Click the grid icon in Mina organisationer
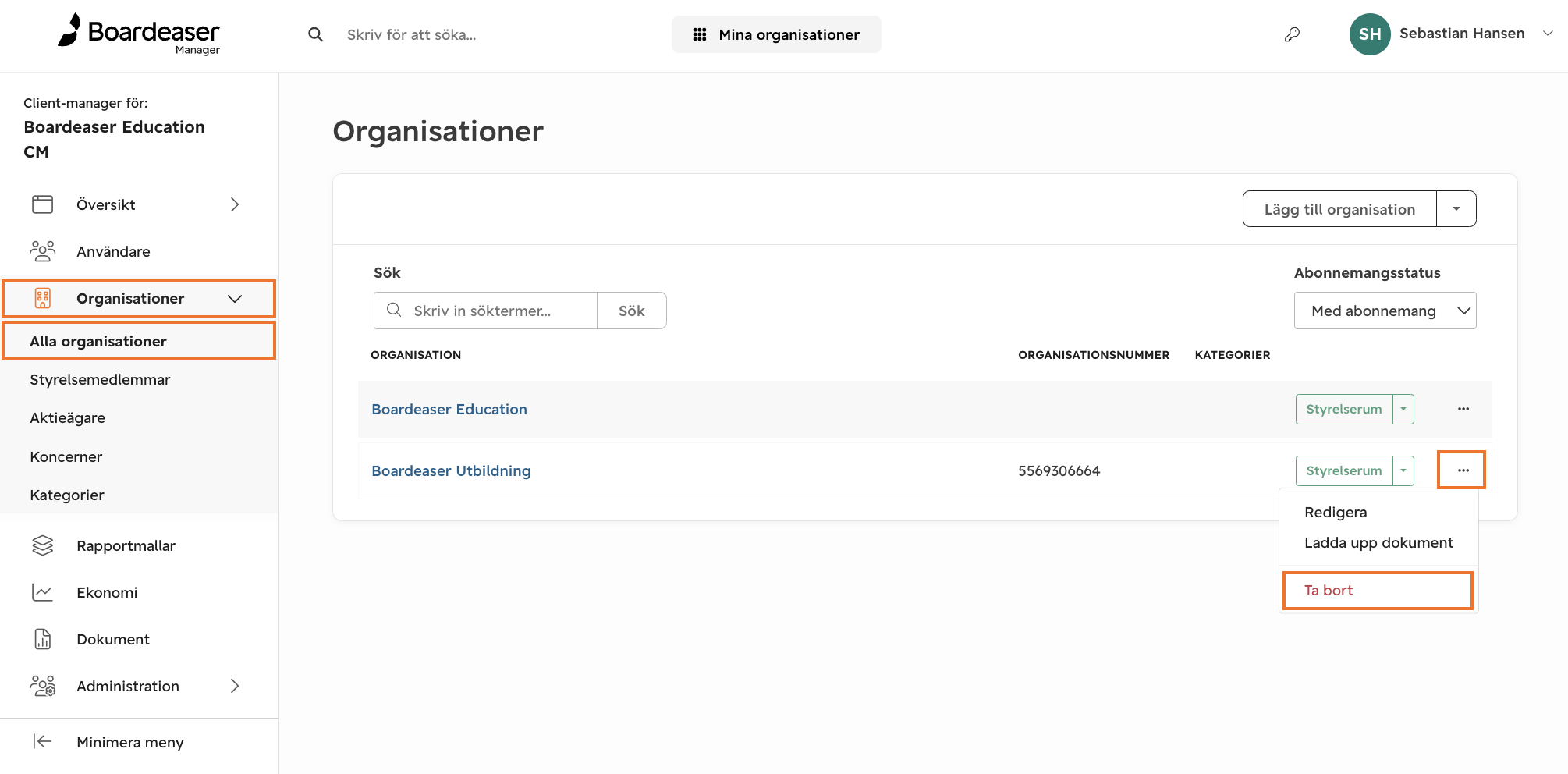Screen dimensions: 1568x774 (700, 34)
